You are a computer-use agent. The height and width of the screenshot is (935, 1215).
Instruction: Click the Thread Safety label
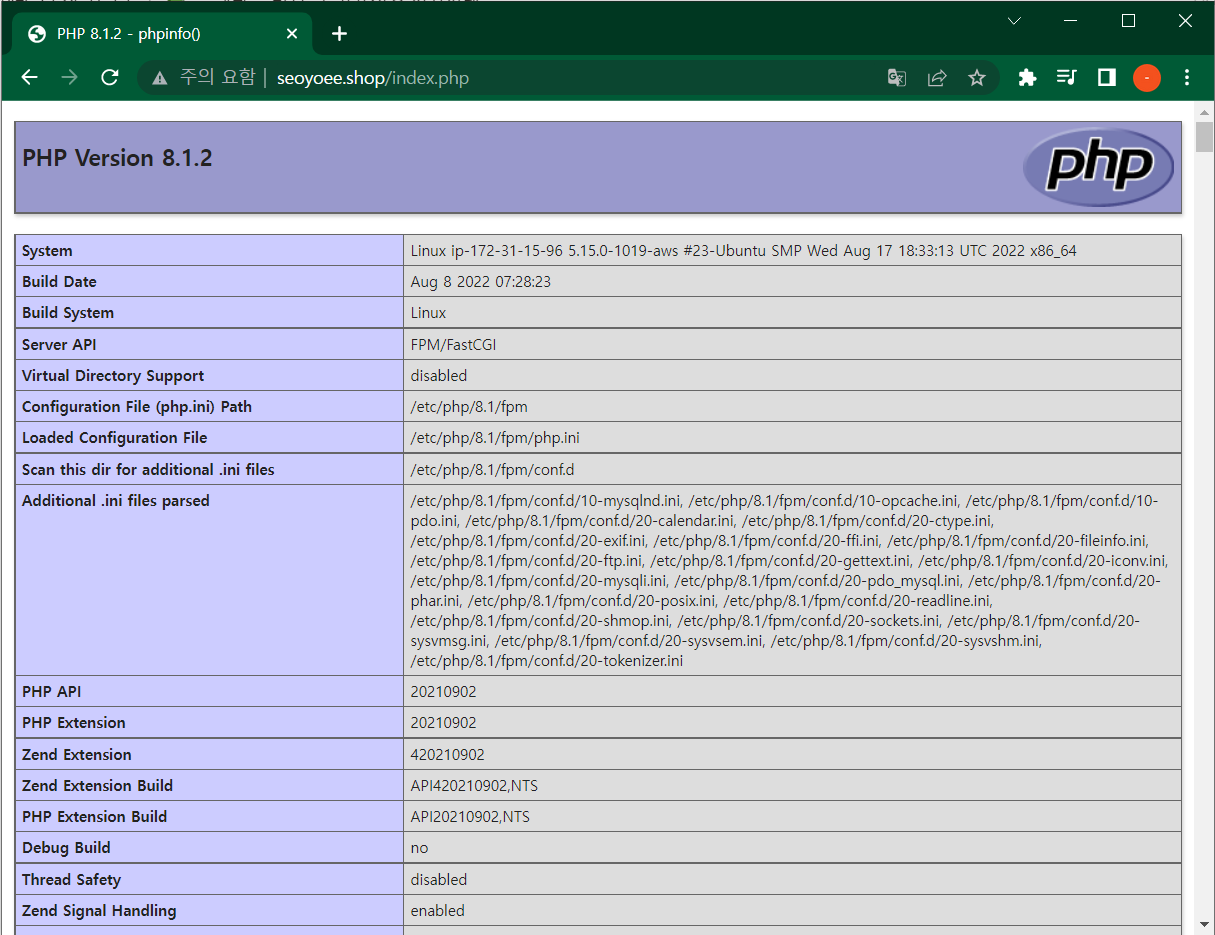coord(71,880)
